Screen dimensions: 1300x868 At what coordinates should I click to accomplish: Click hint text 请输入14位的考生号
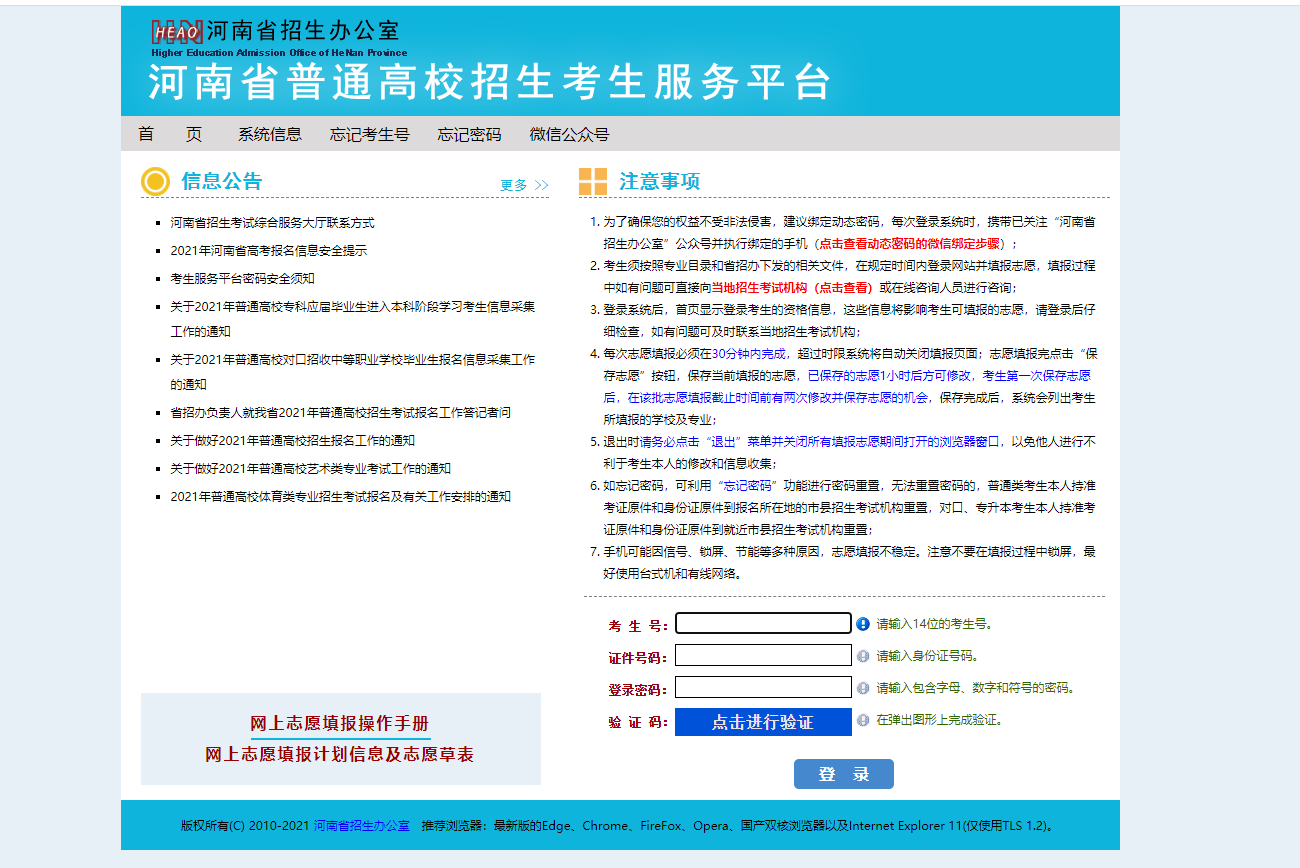tap(934, 624)
